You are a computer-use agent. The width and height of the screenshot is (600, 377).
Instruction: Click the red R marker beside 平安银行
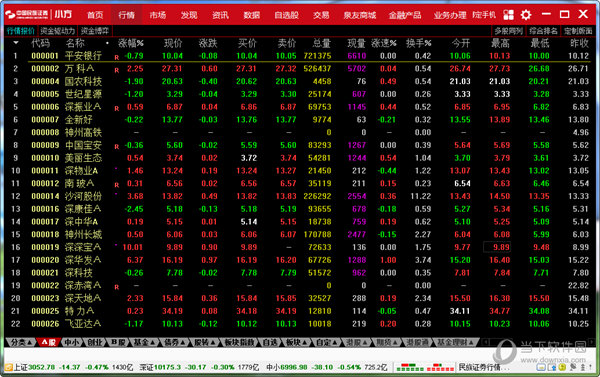117,57
